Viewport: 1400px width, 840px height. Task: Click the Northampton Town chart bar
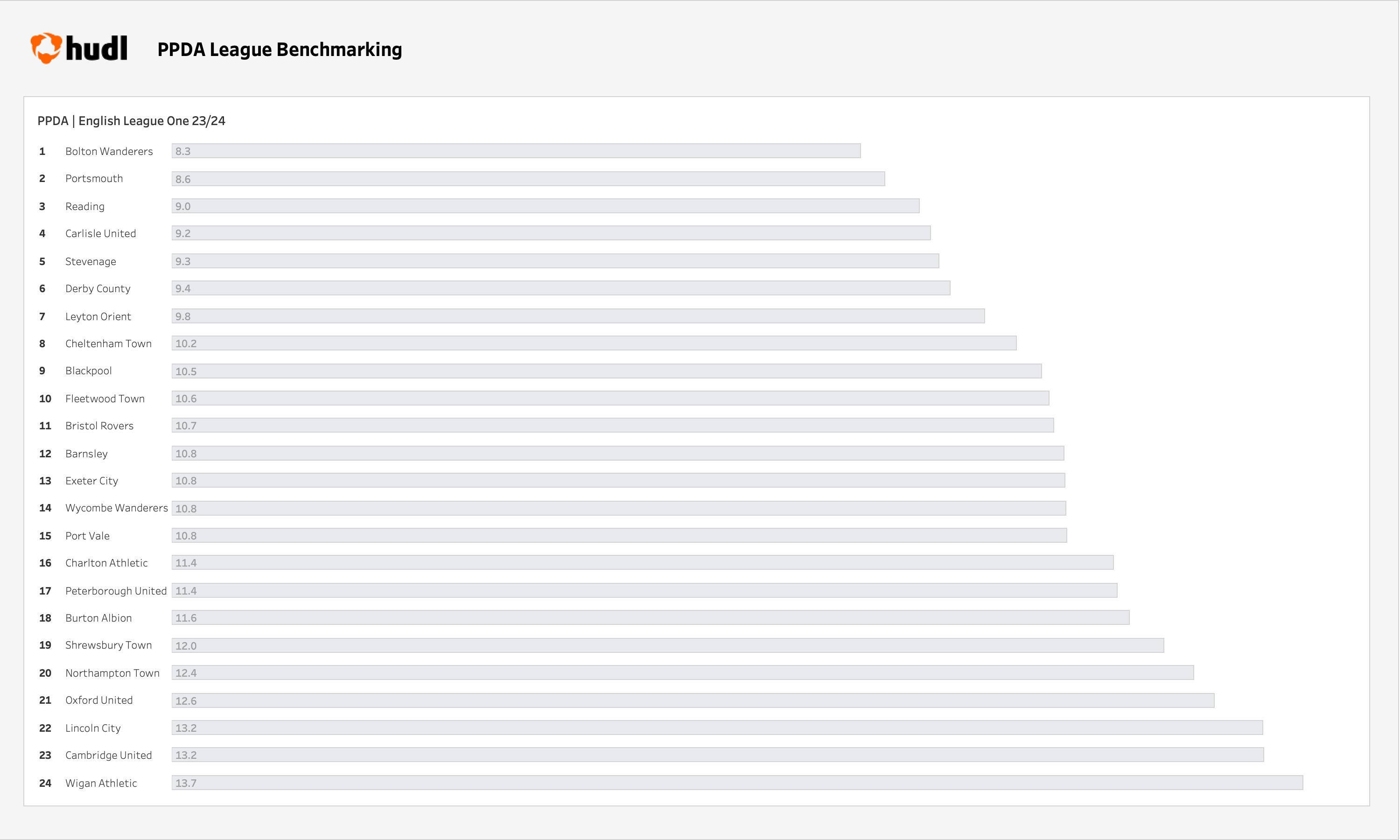(685, 673)
